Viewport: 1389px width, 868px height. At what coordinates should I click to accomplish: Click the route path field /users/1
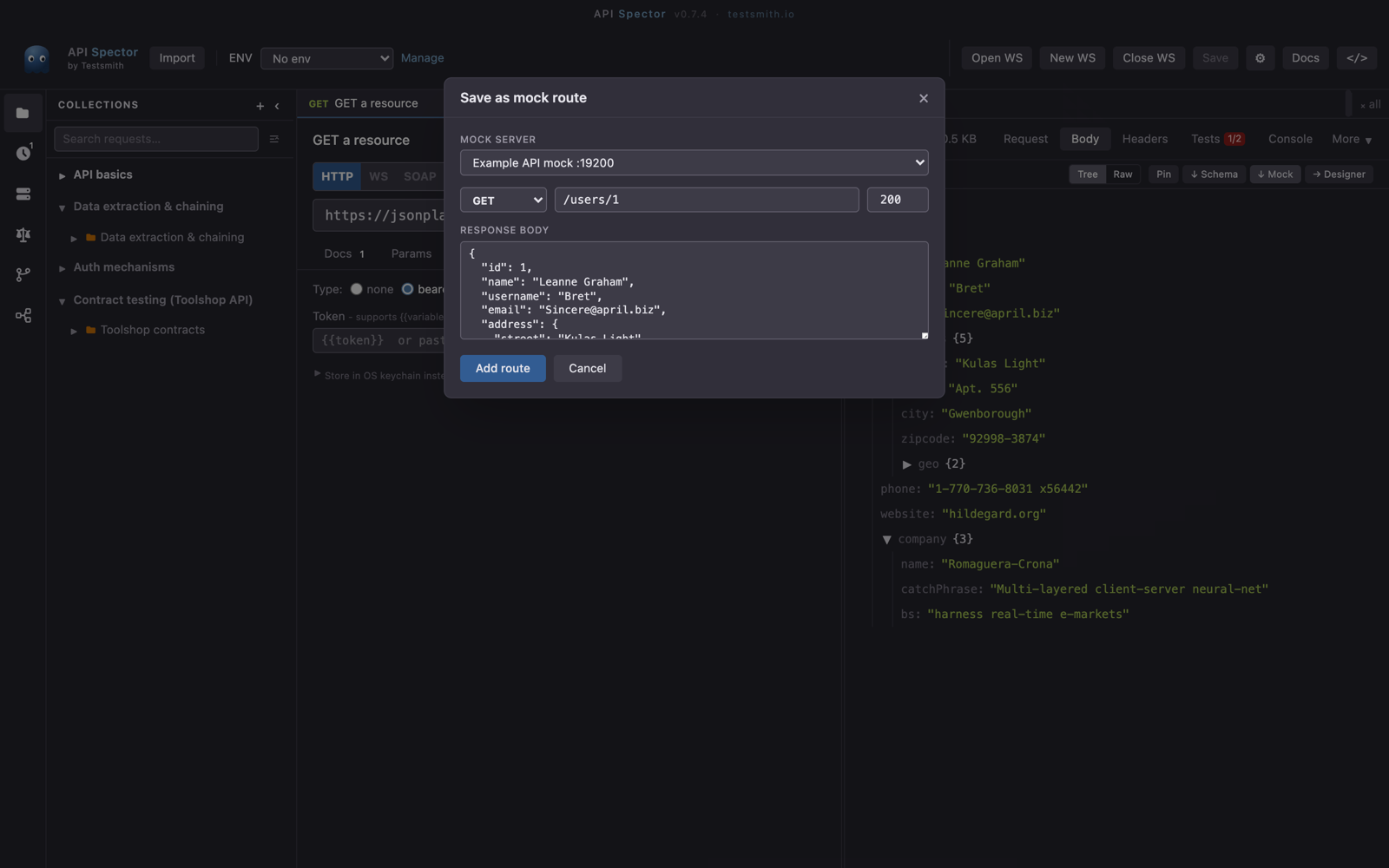coord(707,200)
